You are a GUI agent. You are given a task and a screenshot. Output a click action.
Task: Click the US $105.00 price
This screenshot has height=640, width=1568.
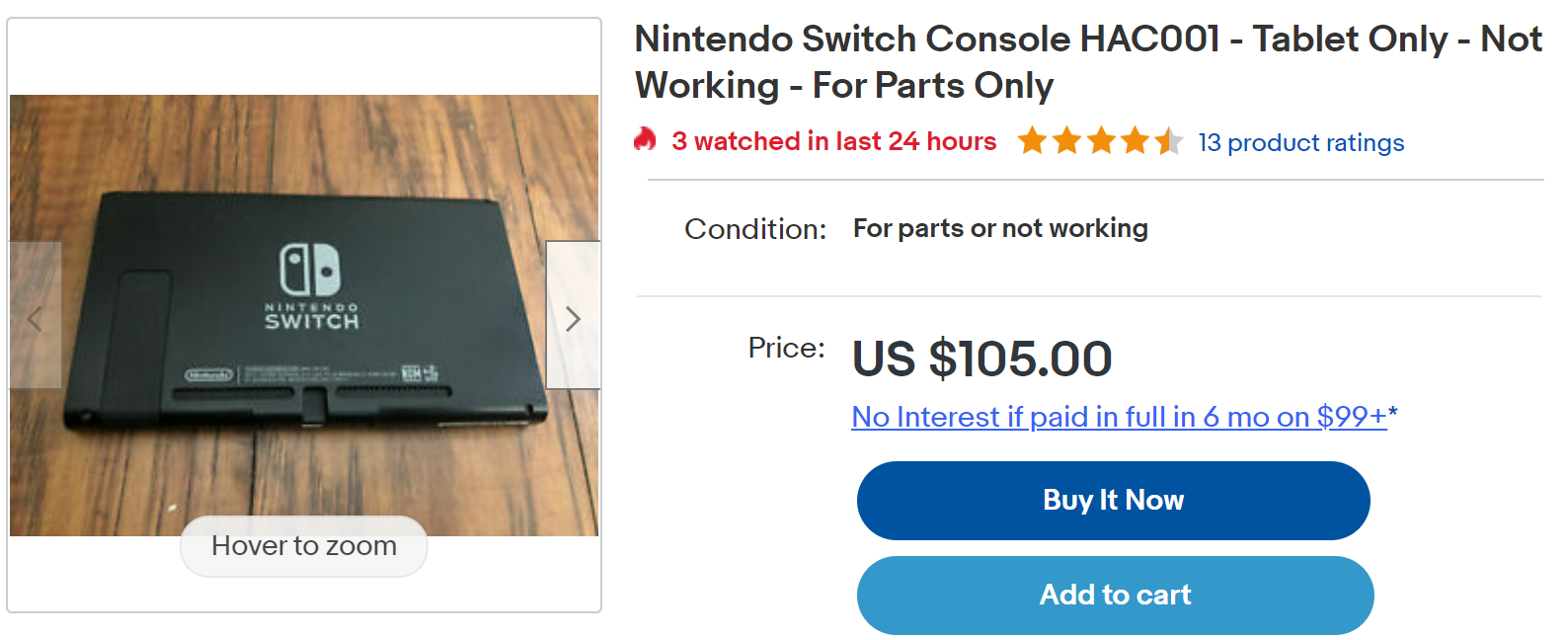(x=981, y=358)
